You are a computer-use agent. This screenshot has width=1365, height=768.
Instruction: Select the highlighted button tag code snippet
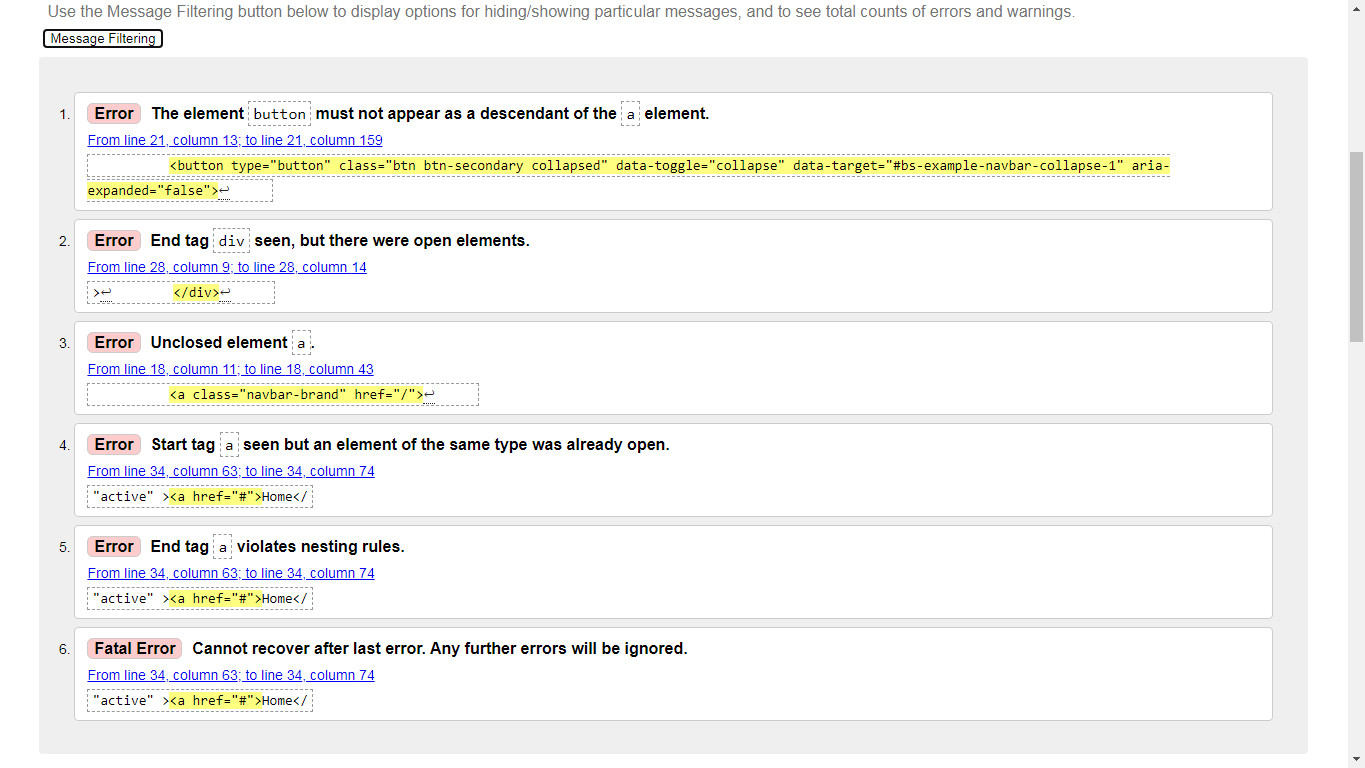628,165
